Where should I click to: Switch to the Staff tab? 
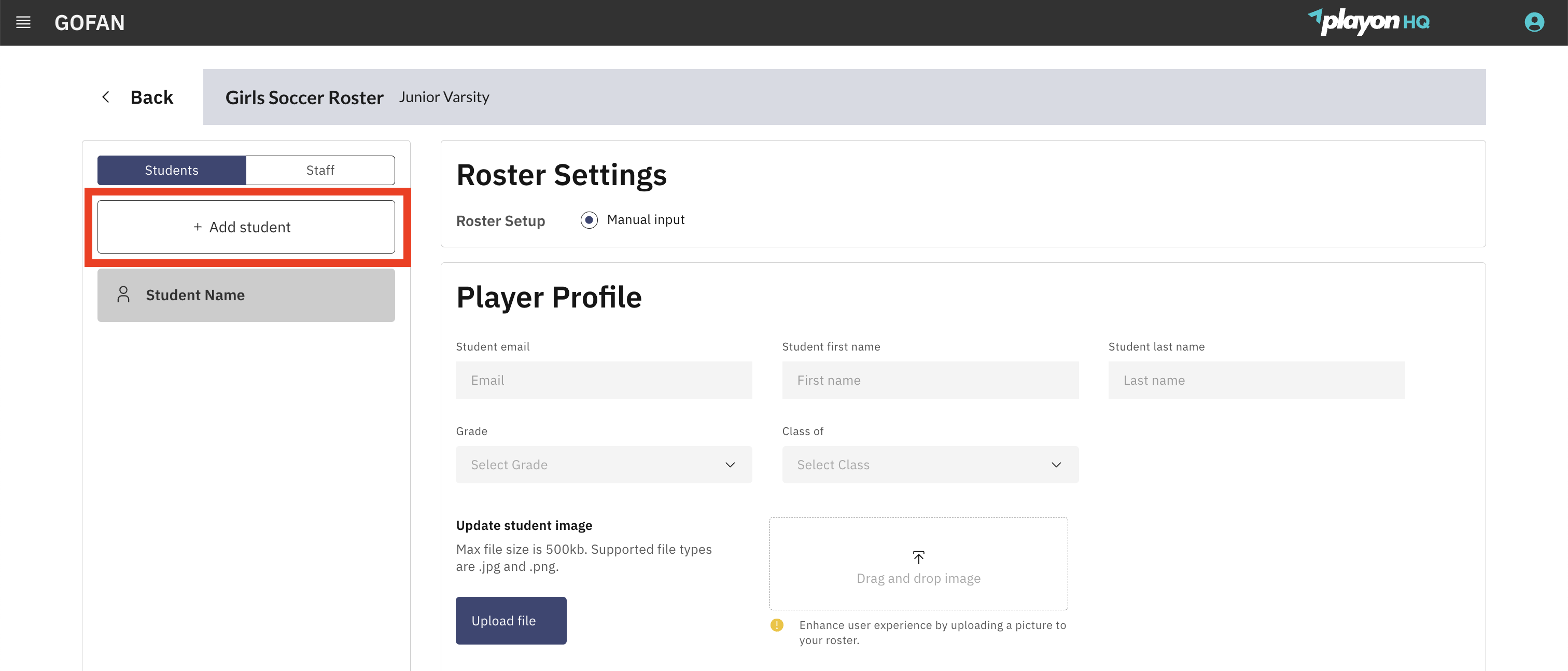click(x=319, y=170)
